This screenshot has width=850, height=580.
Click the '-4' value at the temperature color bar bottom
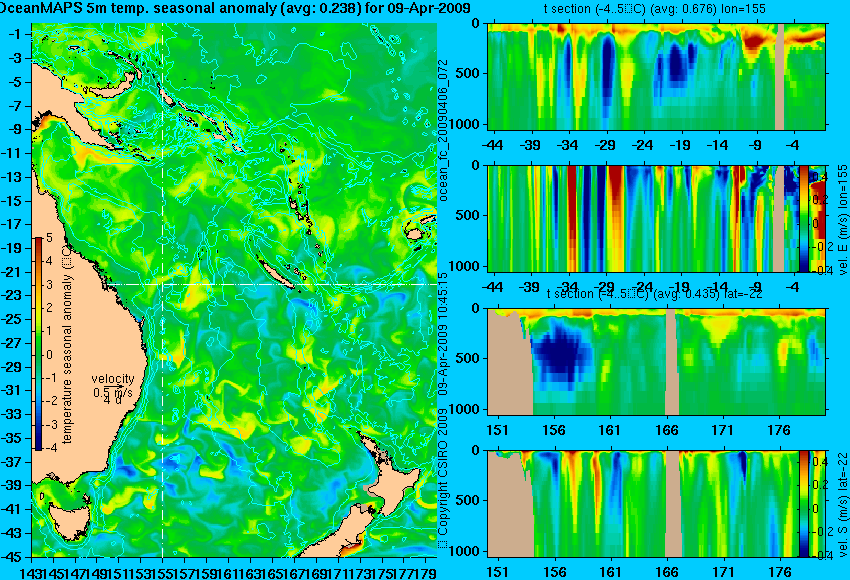49,448
